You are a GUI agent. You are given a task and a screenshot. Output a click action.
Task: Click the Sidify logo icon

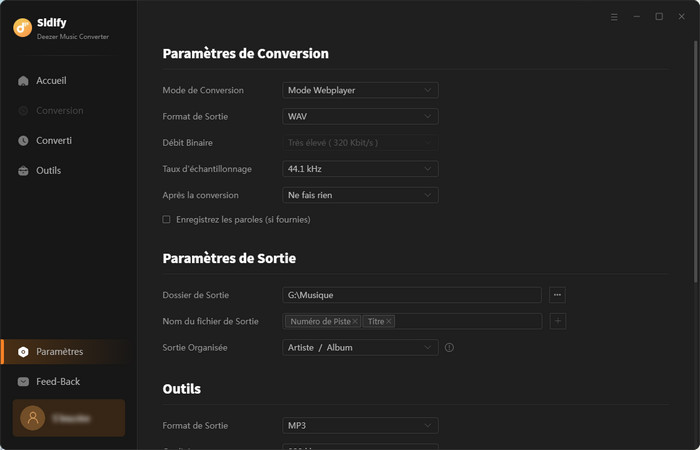pyautogui.click(x=22, y=28)
